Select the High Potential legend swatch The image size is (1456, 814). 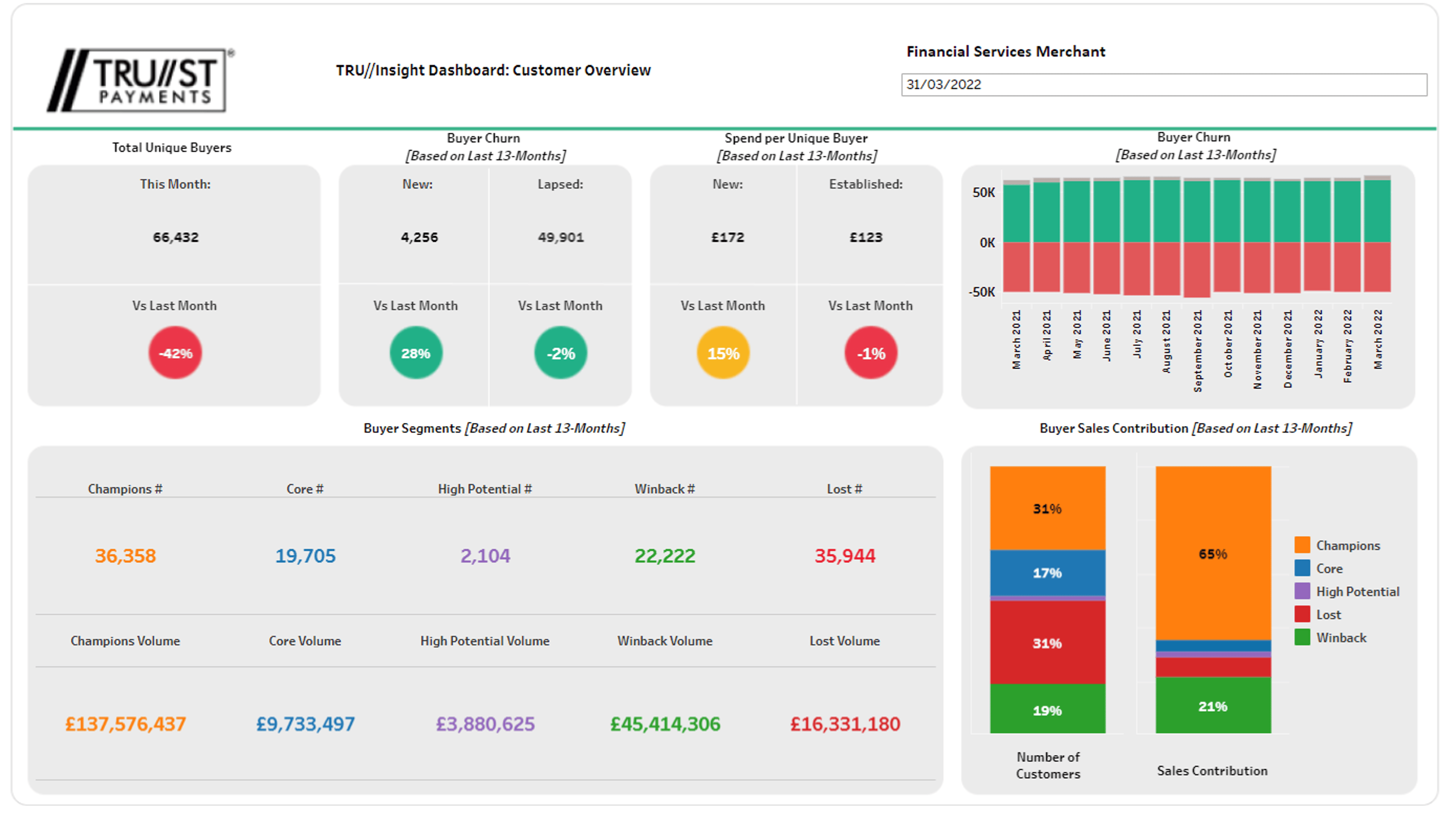(x=1302, y=592)
